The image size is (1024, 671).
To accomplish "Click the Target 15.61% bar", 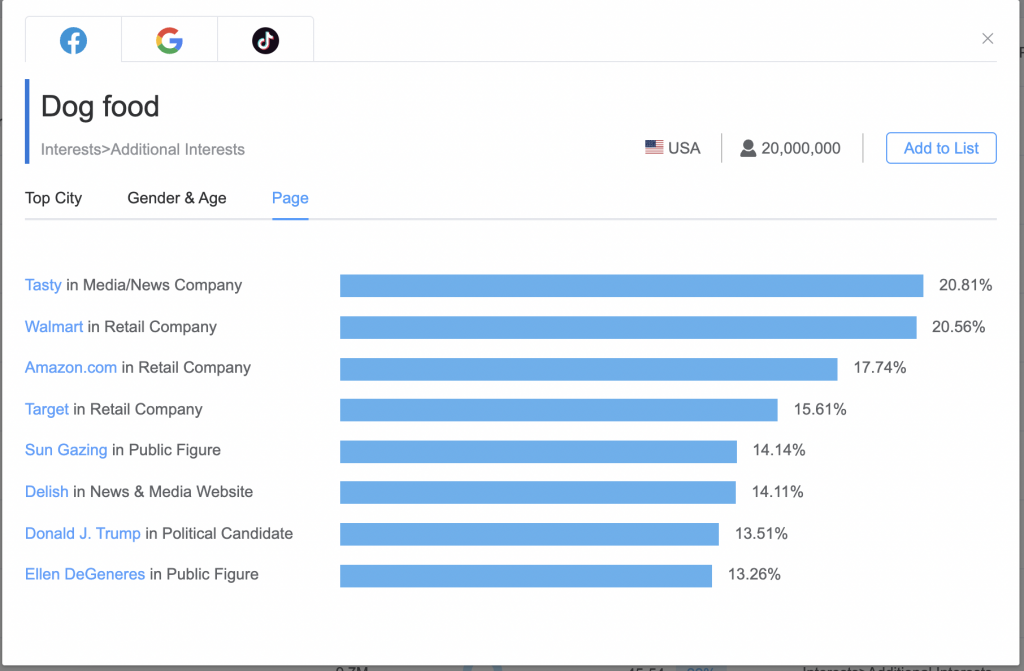I will point(559,410).
